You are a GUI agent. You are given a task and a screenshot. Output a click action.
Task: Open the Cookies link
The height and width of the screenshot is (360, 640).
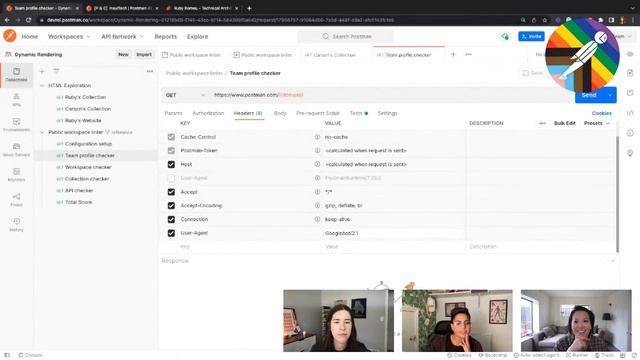pos(602,113)
